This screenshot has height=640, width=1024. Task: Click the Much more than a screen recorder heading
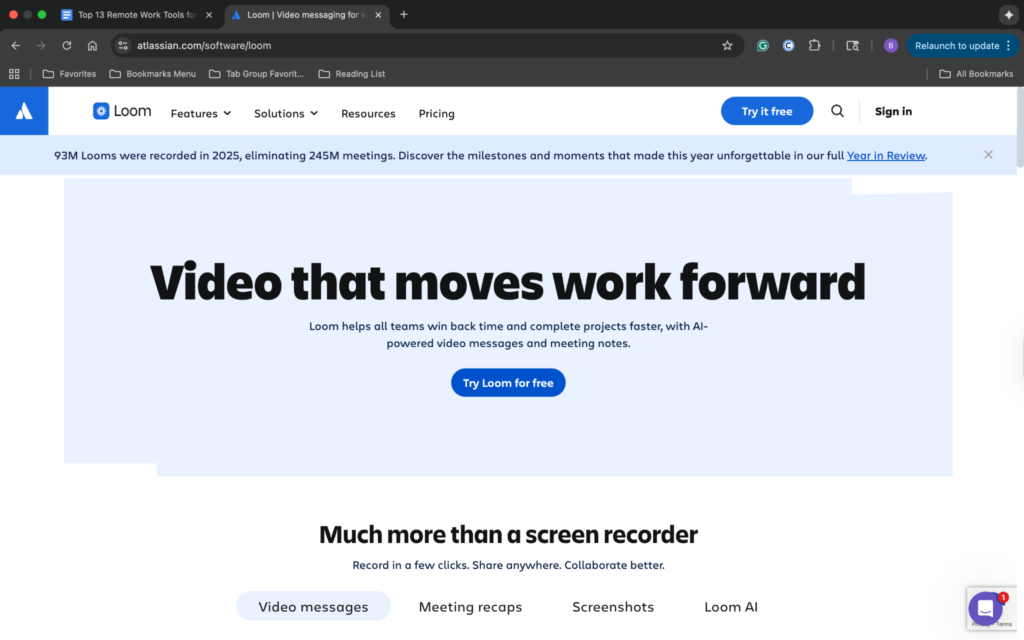(x=508, y=534)
